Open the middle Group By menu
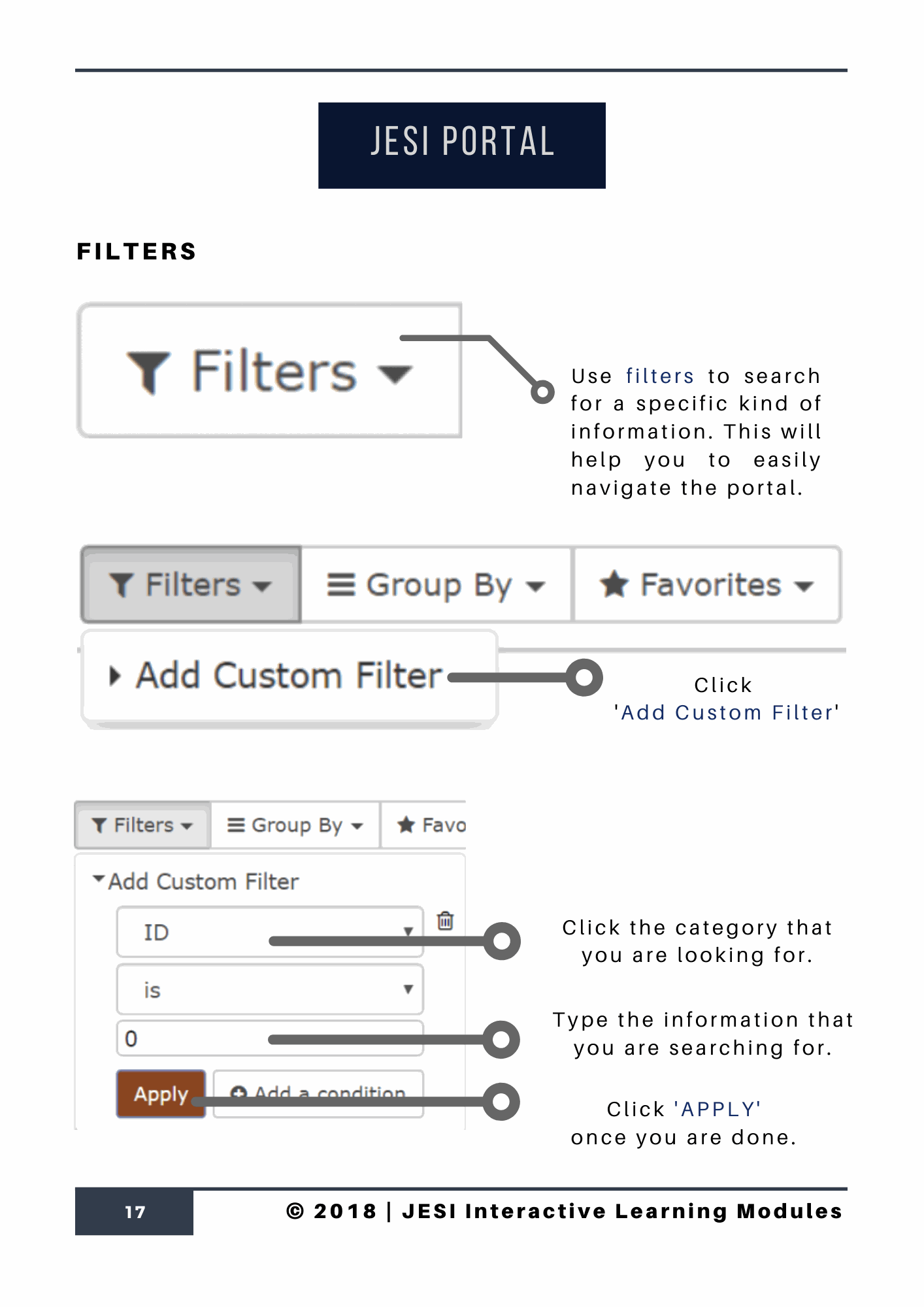This screenshot has height=1307, width=924. click(436, 584)
